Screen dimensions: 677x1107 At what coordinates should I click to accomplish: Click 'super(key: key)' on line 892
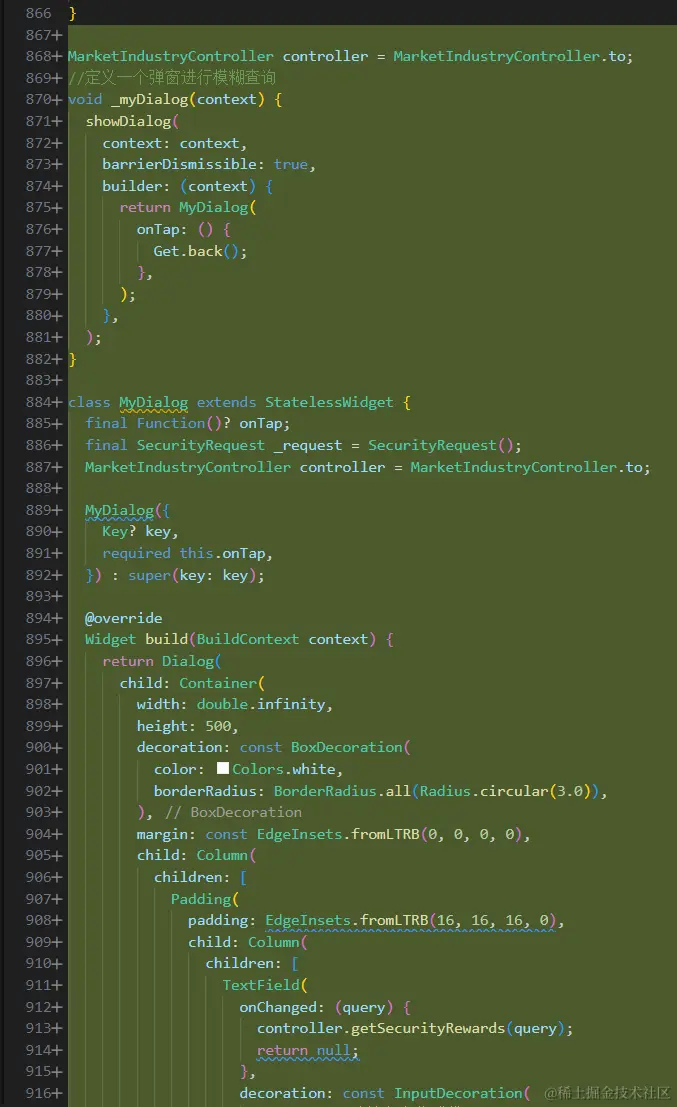[x=191, y=575]
